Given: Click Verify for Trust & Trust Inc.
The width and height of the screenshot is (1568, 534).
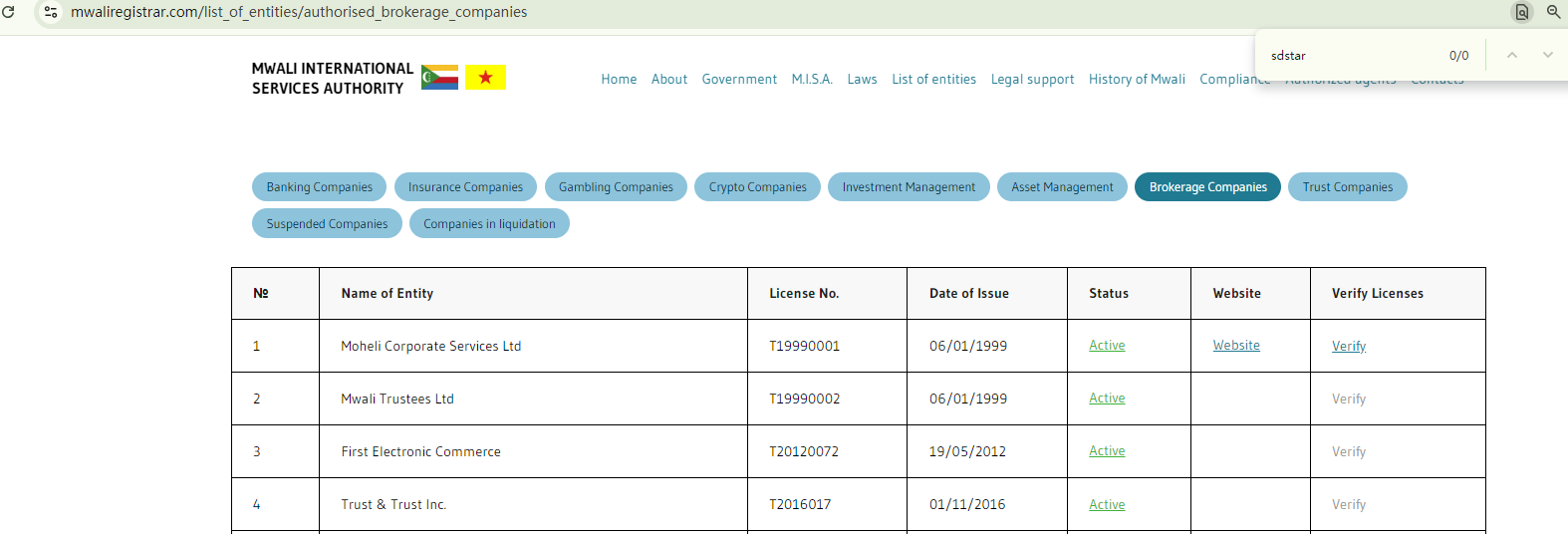Looking at the screenshot, I should 1349,505.
